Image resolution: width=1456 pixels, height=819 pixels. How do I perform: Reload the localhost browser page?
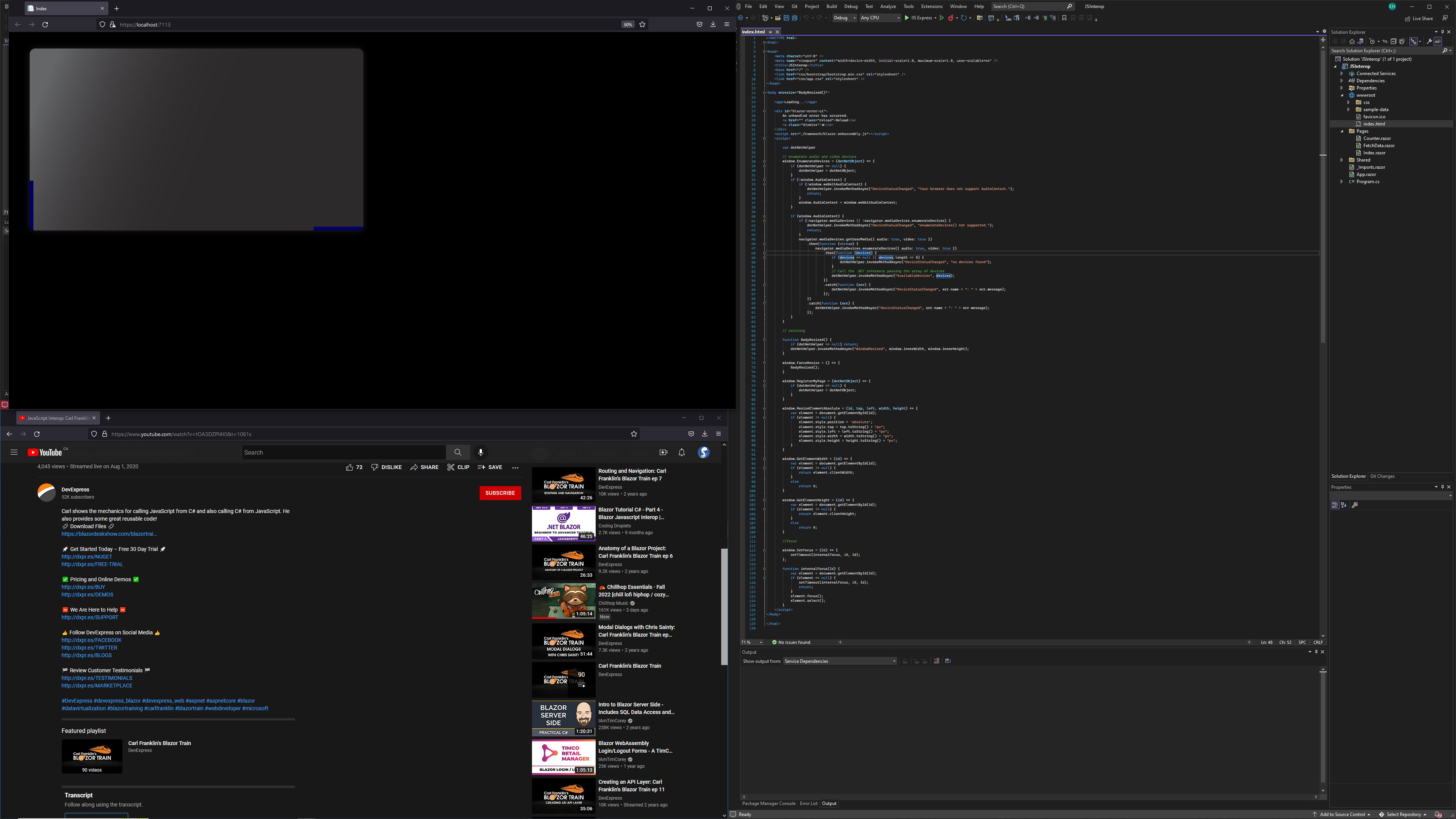[45, 24]
